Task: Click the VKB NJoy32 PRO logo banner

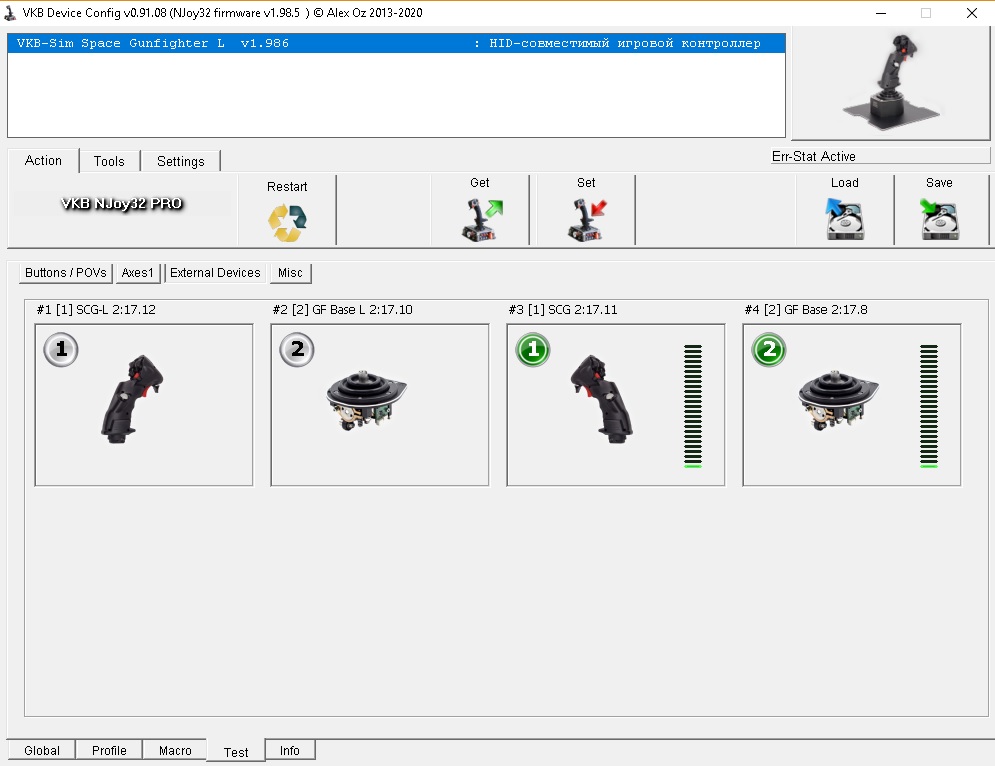Action: pyautogui.click(x=122, y=203)
